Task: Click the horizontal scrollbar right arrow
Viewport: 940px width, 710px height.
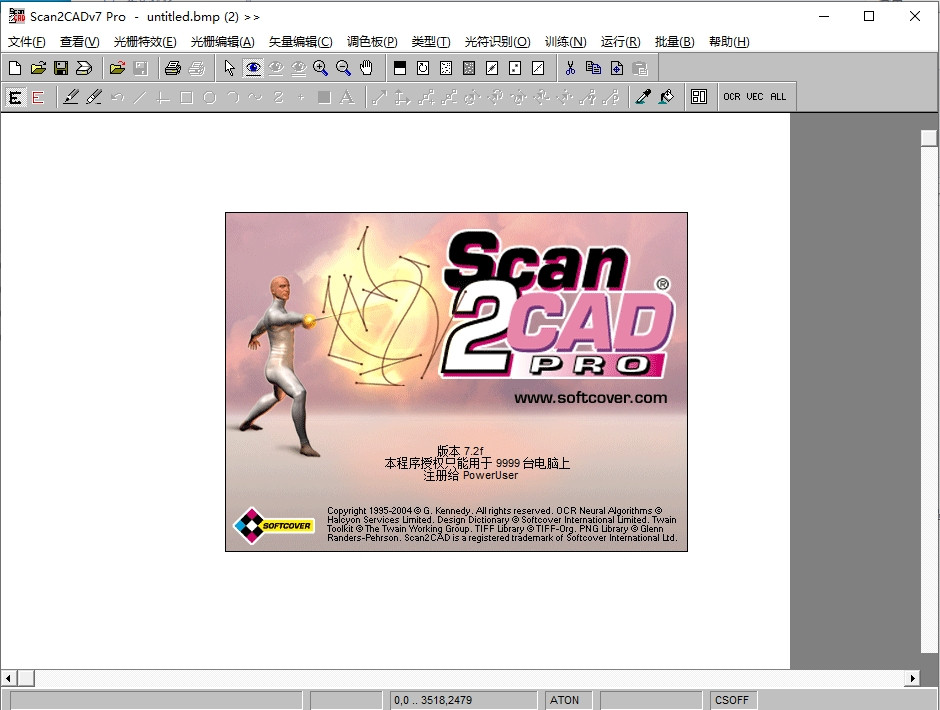Action: 912,678
